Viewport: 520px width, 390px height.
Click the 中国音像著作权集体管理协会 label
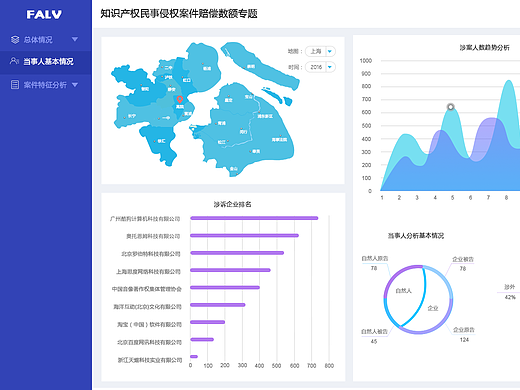(146, 289)
